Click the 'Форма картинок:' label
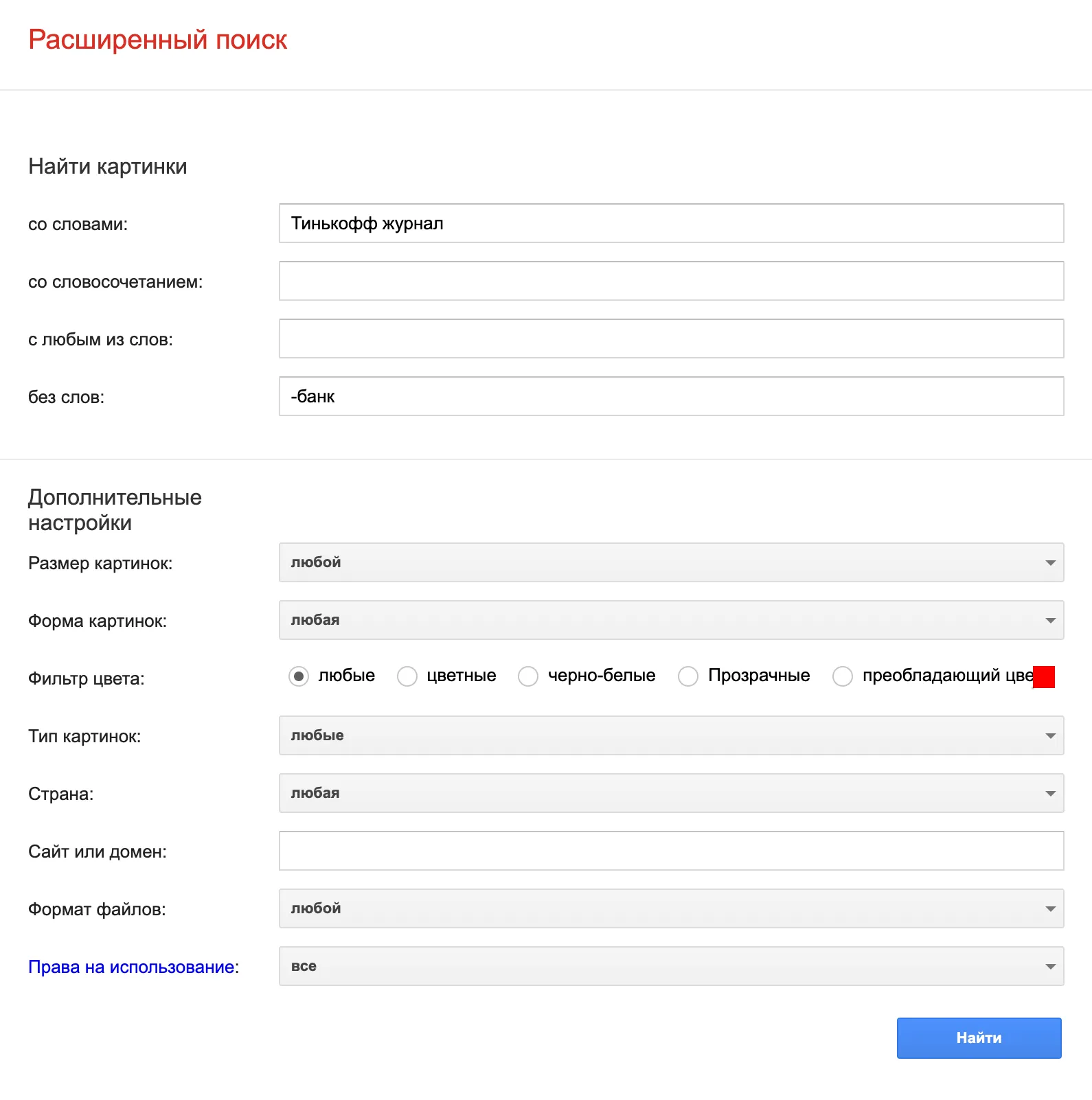This screenshot has height=1100, width=1092. tap(98, 621)
